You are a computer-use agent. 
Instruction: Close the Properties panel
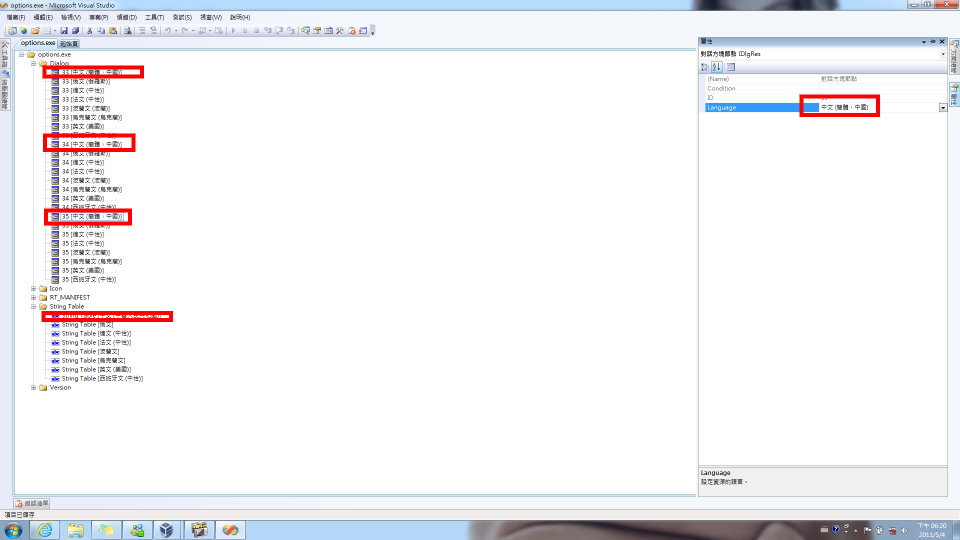942,42
